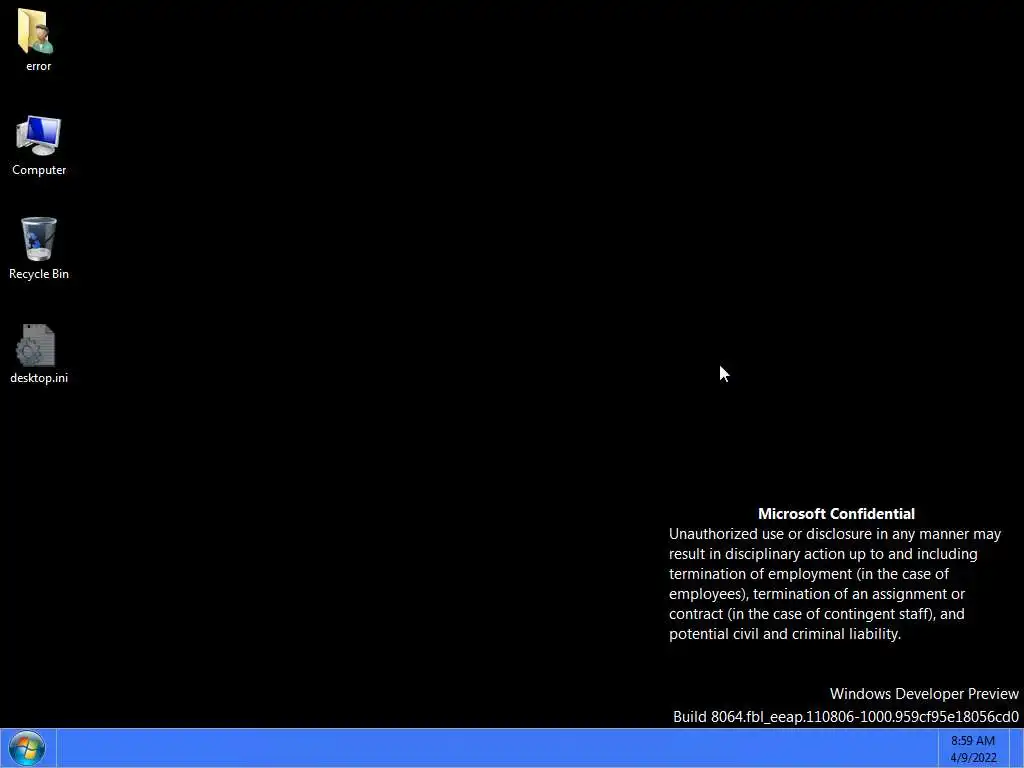Click the 'error' folder label text
The width and height of the screenshot is (1024, 768).
pyautogui.click(x=39, y=66)
